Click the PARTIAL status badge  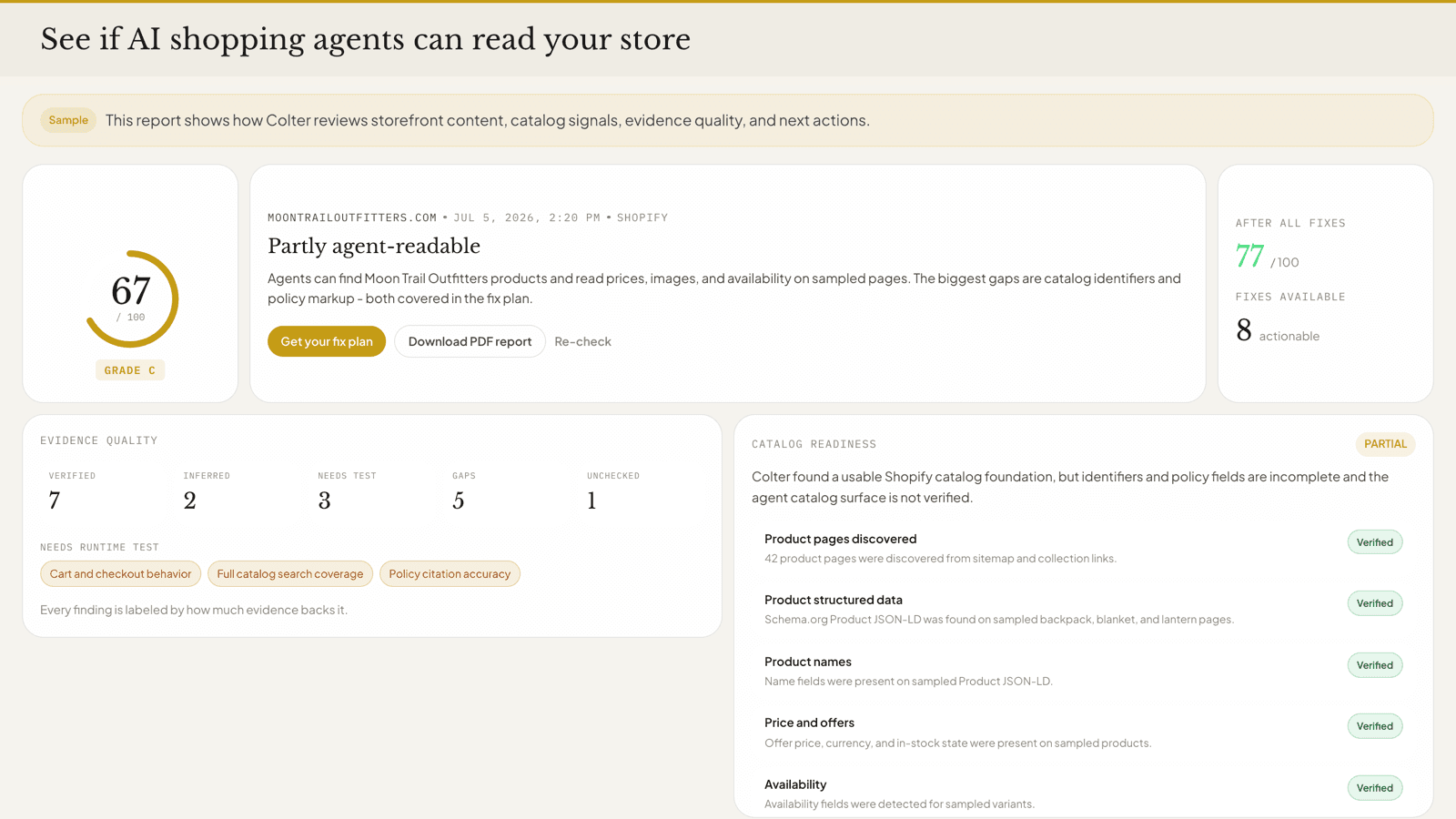pyautogui.click(x=1385, y=444)
